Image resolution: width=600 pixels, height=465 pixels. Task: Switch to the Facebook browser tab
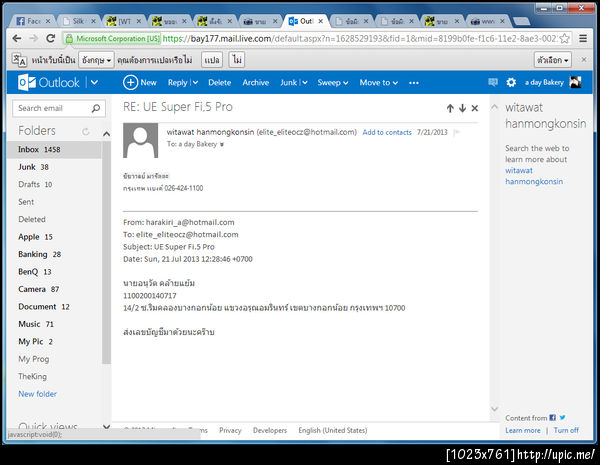[x=33, y=21]
